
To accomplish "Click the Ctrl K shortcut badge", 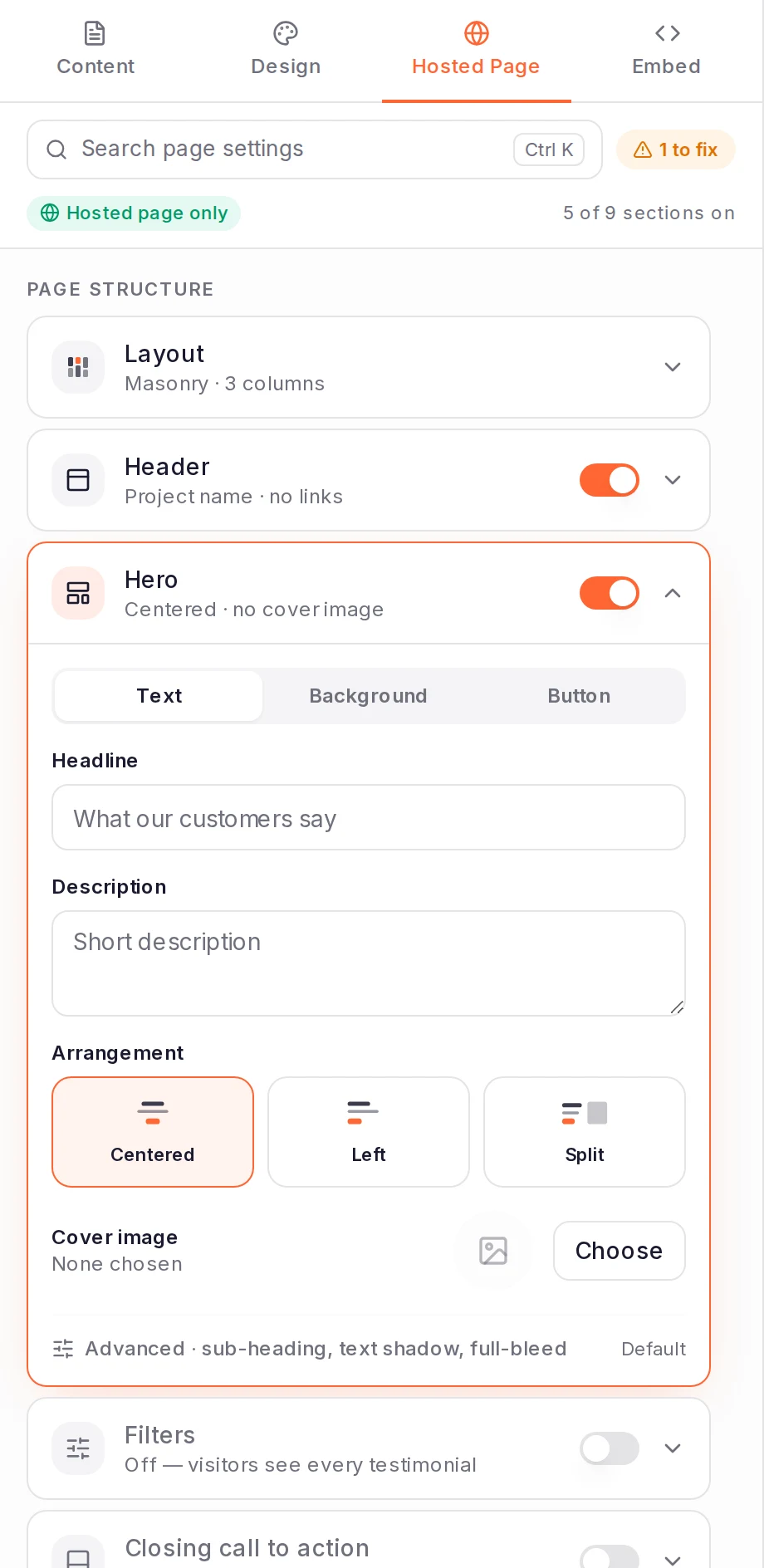I will coord(549,149).
